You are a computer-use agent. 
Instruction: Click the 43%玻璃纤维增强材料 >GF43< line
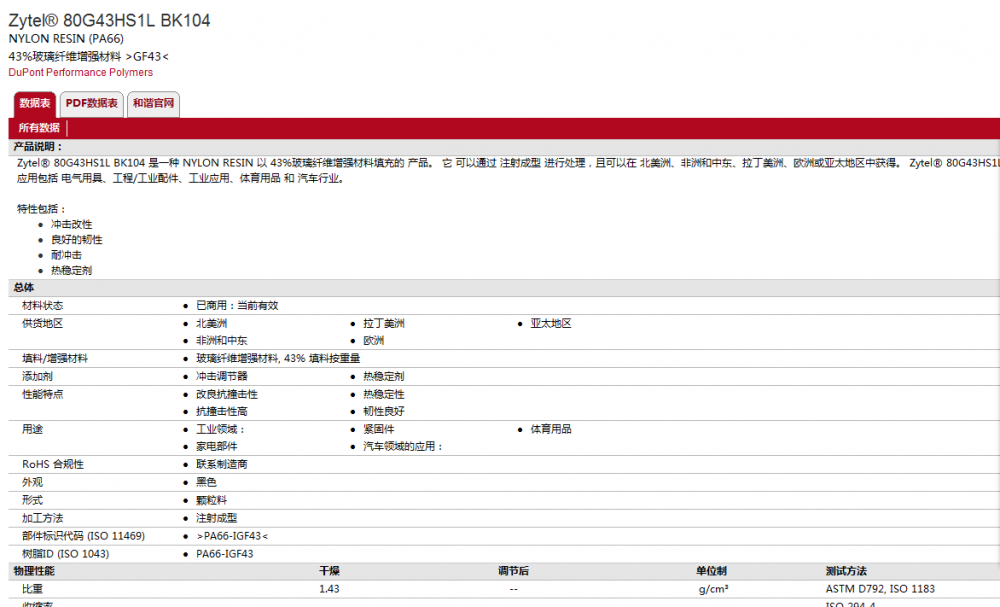click(x=89, y=57)
